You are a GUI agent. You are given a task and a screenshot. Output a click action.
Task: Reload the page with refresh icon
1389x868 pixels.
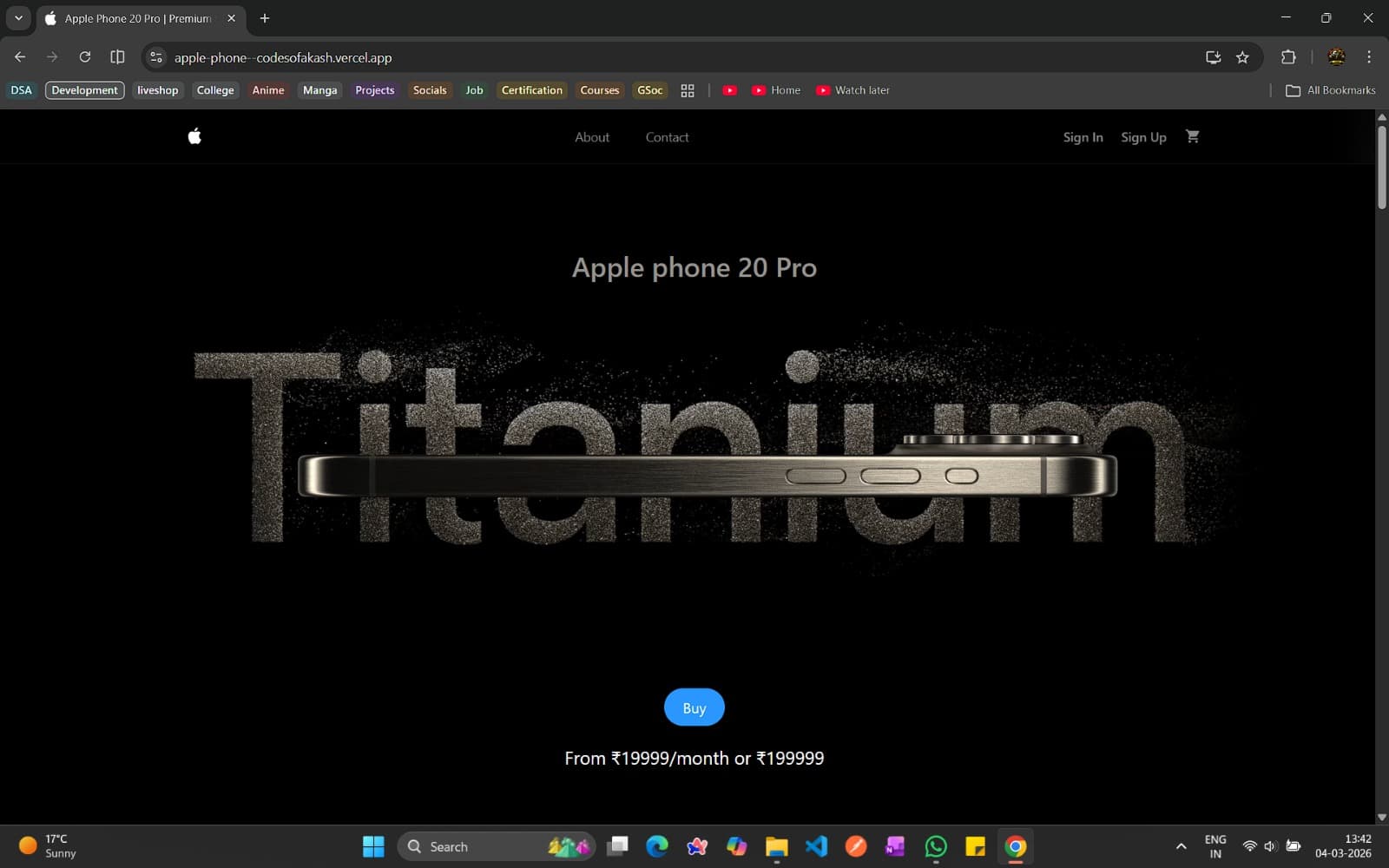click(x=85, y=57)
